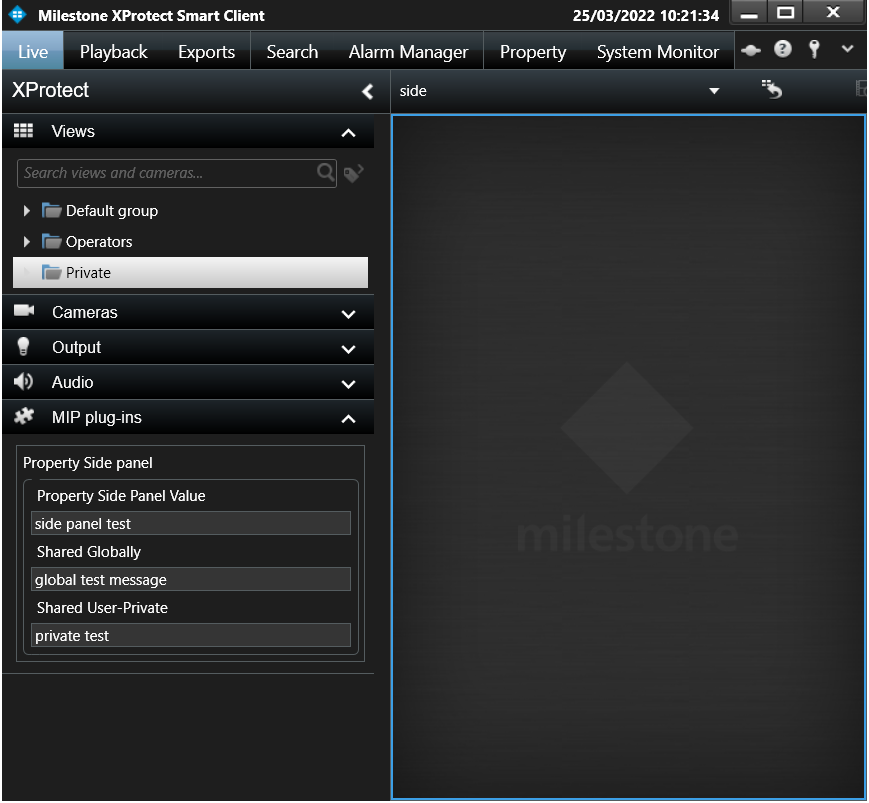Click the Audio speaker icon

click(23, 382)
